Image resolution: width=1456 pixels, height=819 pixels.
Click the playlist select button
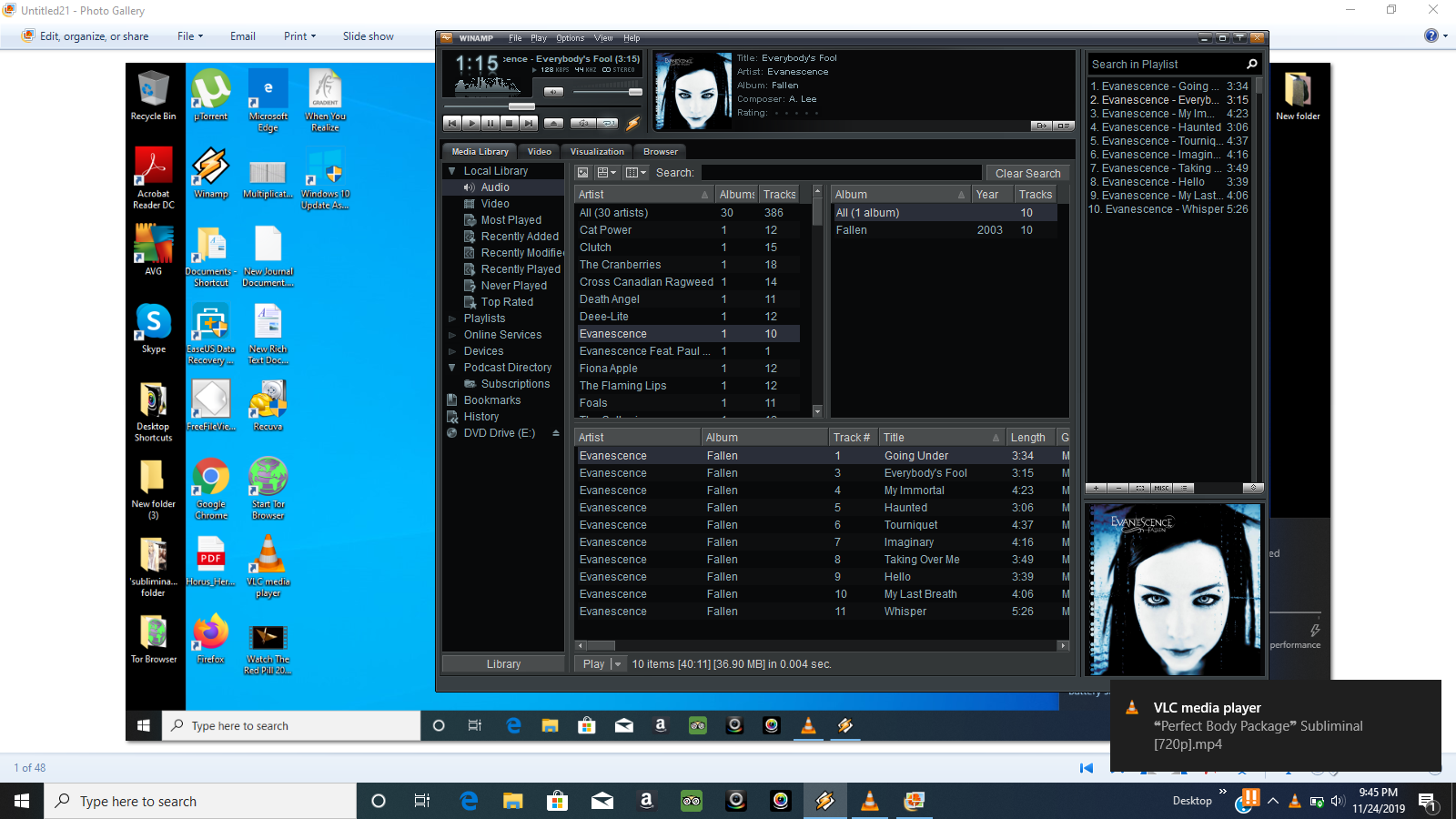point(1140,489)
